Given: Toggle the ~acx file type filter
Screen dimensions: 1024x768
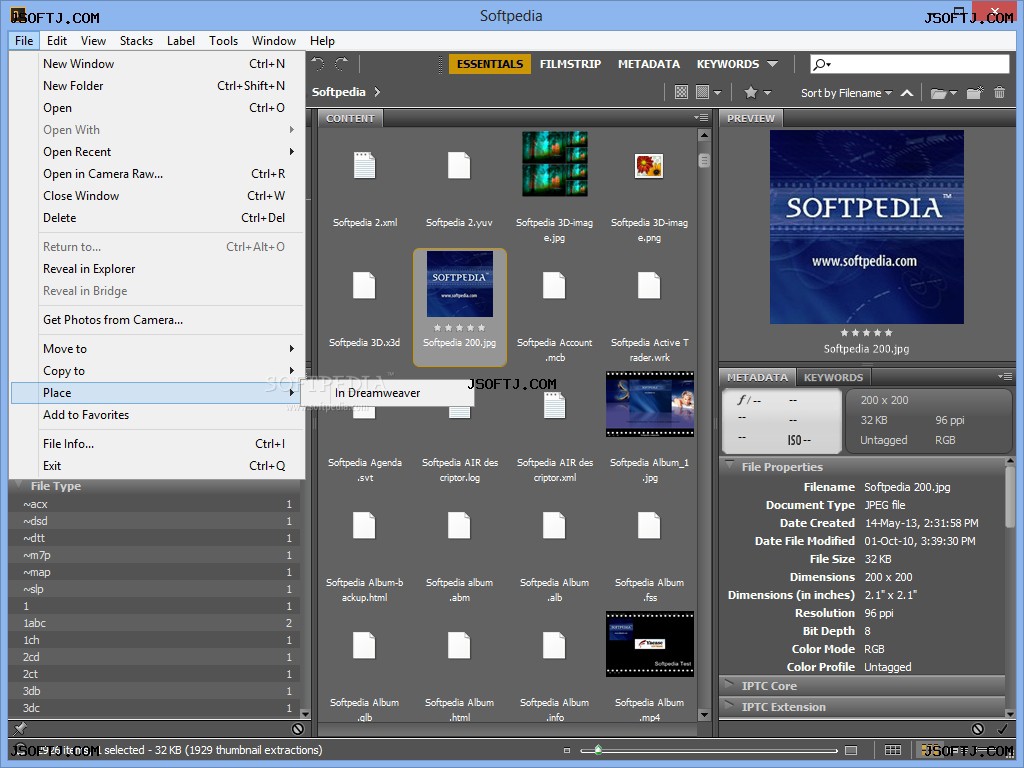Looking at the screenshot, I should tap(155, 504).
